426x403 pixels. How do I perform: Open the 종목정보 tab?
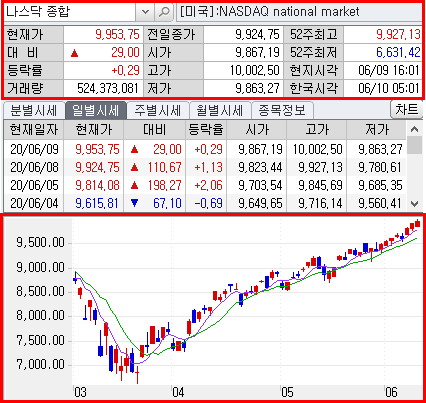pos(282,110)
